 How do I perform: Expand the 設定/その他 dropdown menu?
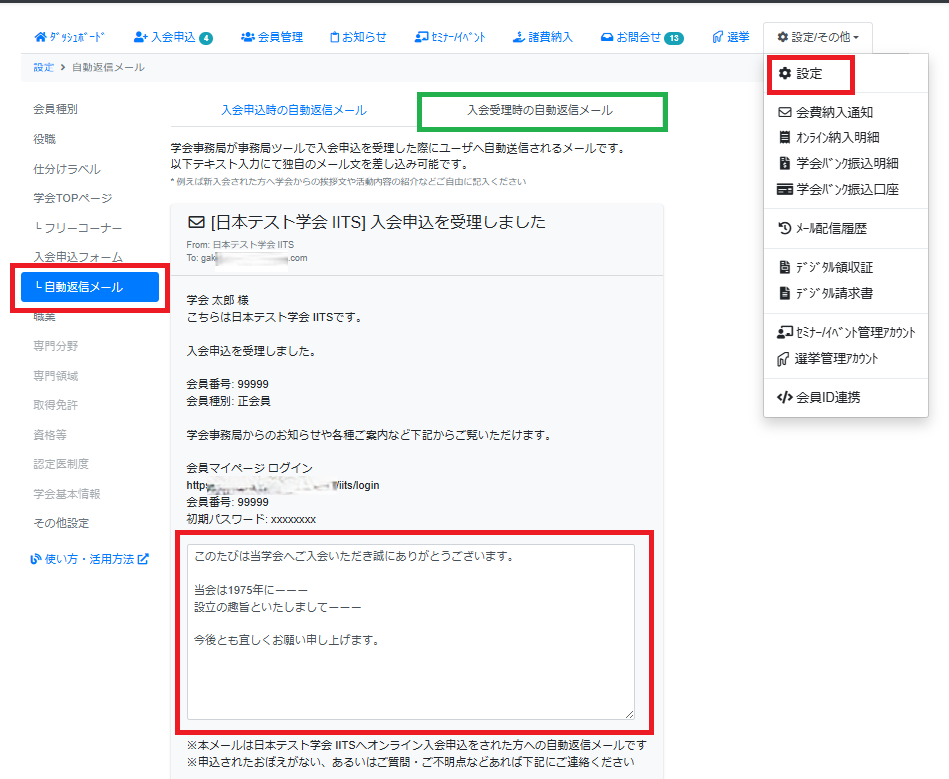click(x=817, y=37)
